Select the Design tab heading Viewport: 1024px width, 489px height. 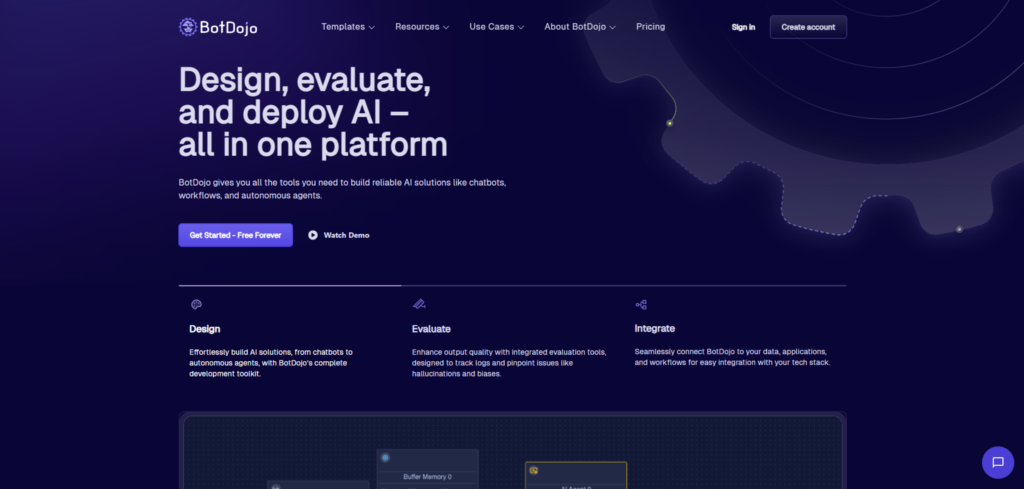(x=205, y=329)
